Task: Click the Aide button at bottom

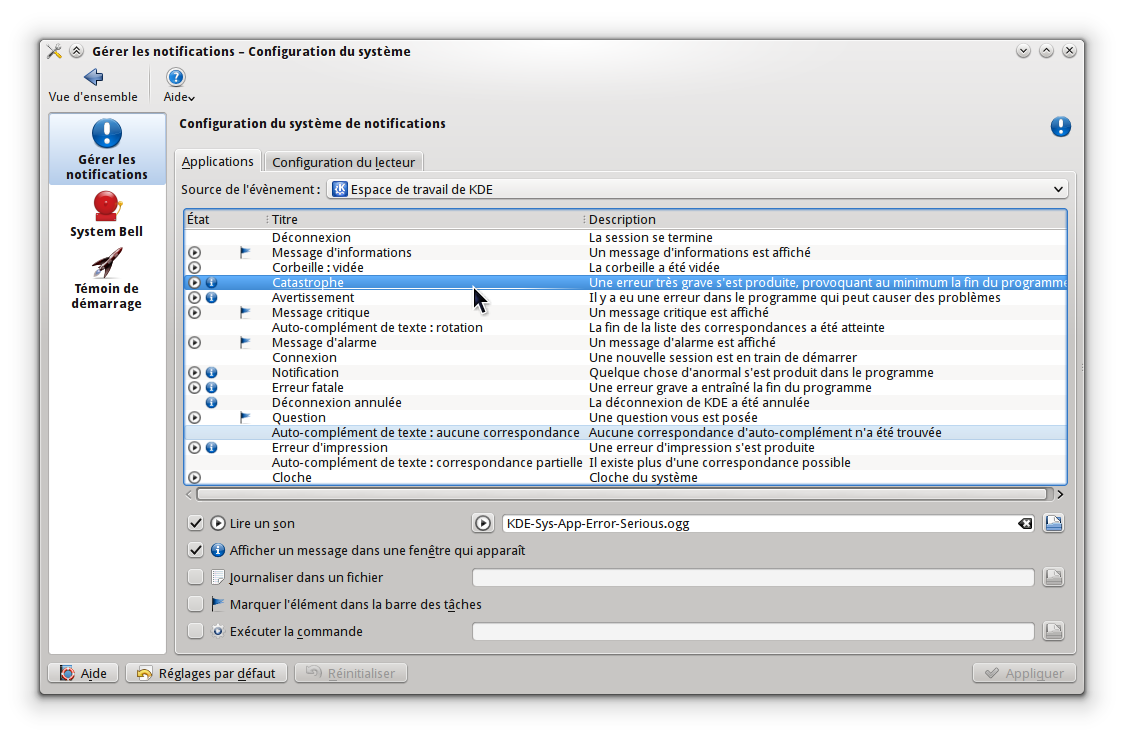Action: click(x=83, y=673)
